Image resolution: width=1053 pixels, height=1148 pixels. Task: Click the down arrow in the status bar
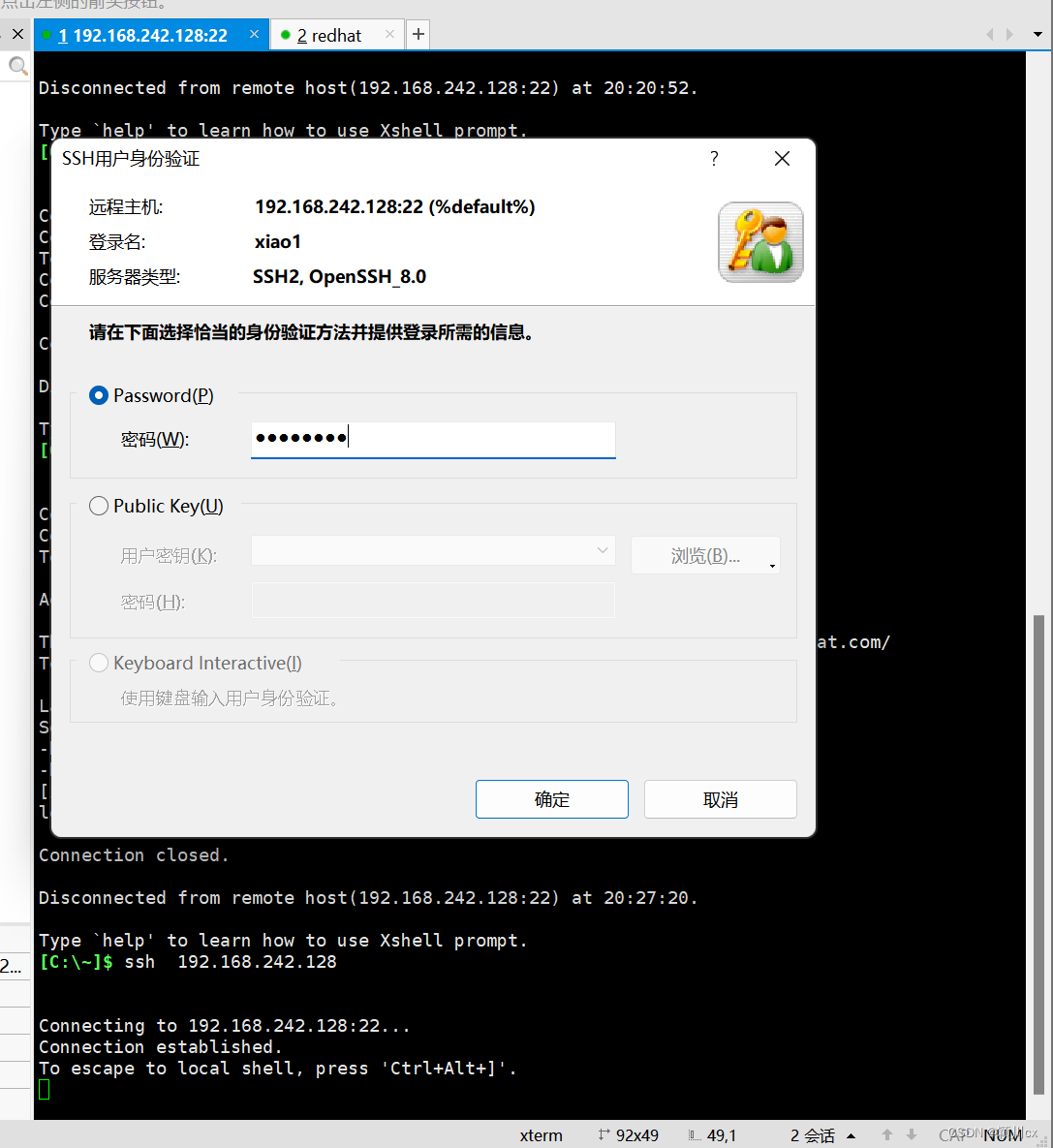pos(911,1133)
